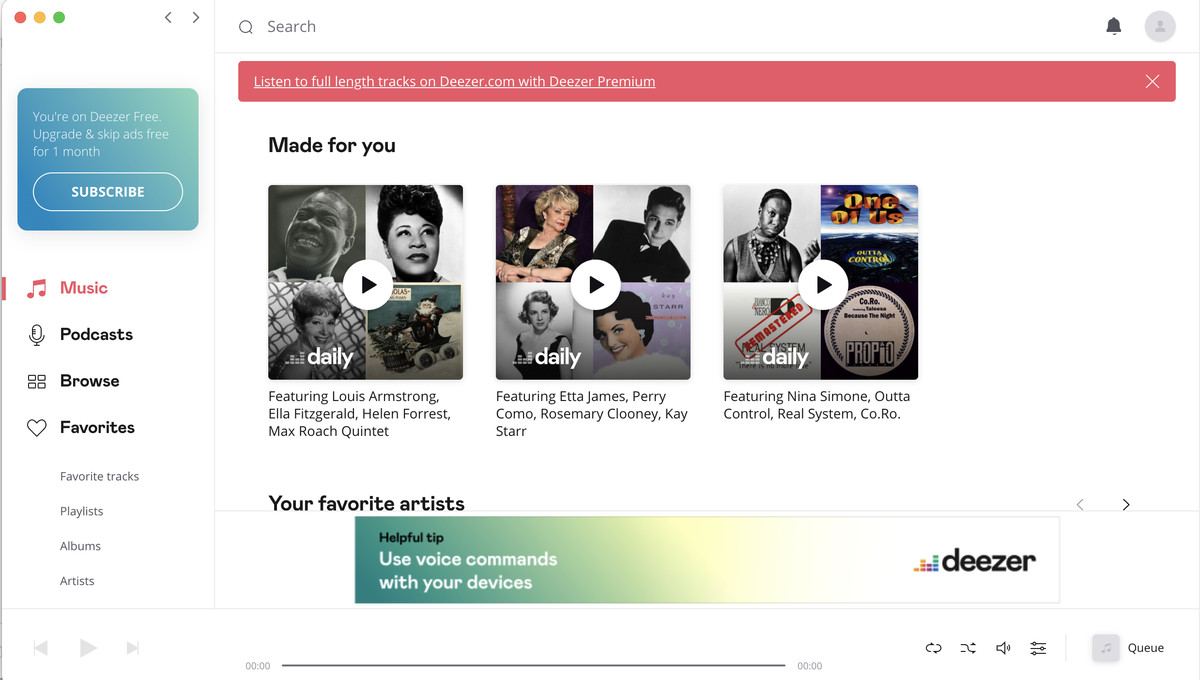This screenshot has height=680, width=1200.
Task: Open the Podcasts section
Action: [96, 334]
